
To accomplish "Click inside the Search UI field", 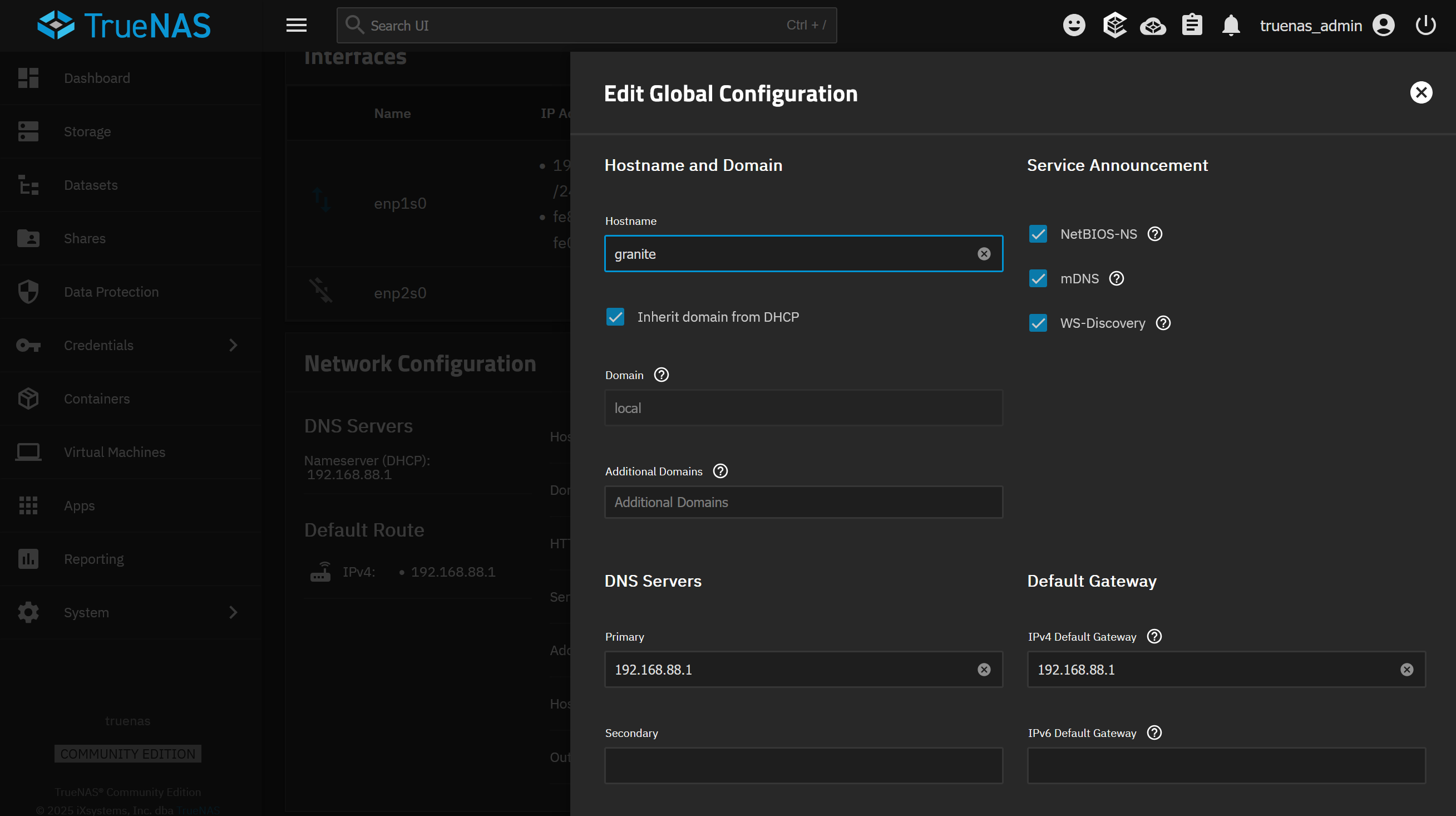I will [x=565, y=25].
